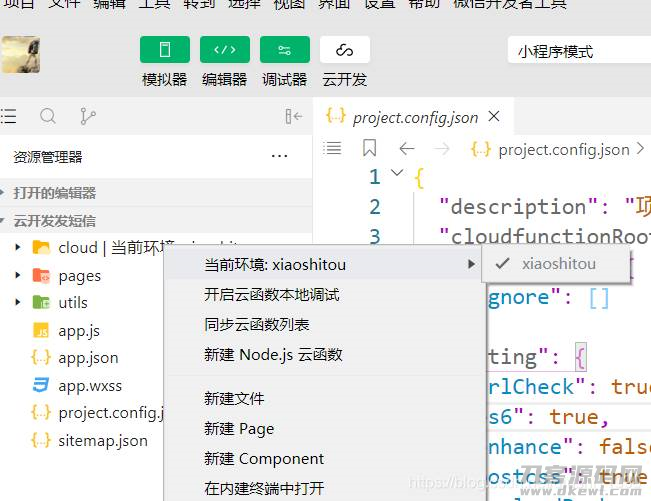Choose 同步云函数列表 from context menu
The image size is (651, 501).
tap(257, 325)
